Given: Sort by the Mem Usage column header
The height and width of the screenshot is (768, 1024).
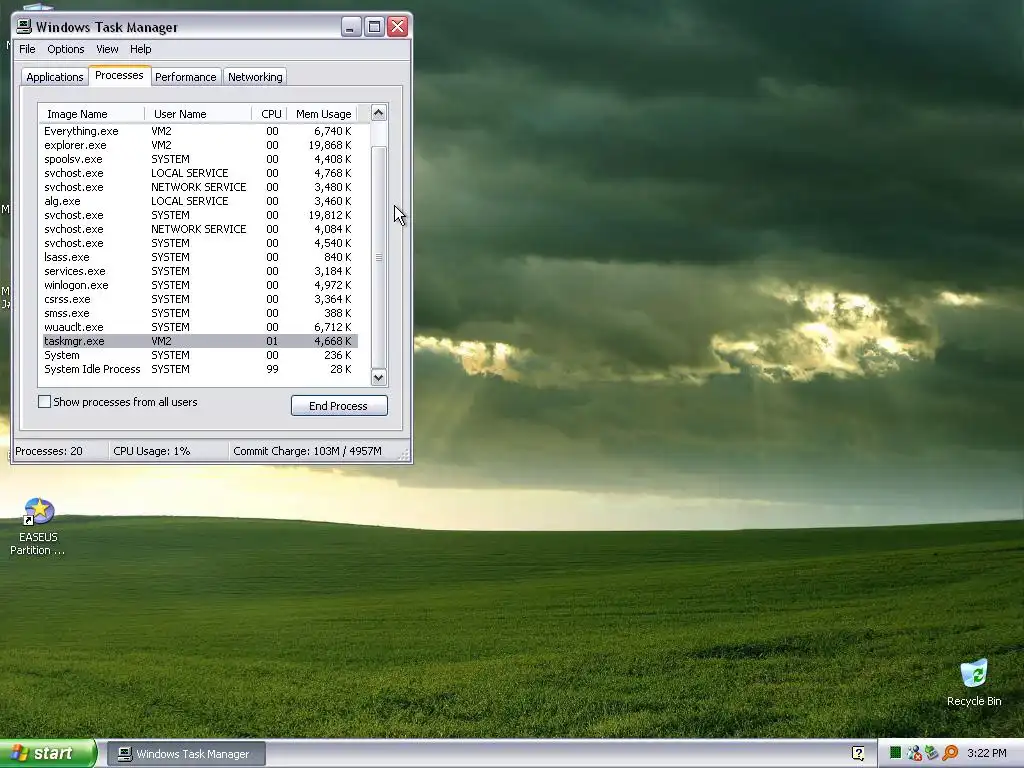Looking at the screenshot, I should point(323,114).
